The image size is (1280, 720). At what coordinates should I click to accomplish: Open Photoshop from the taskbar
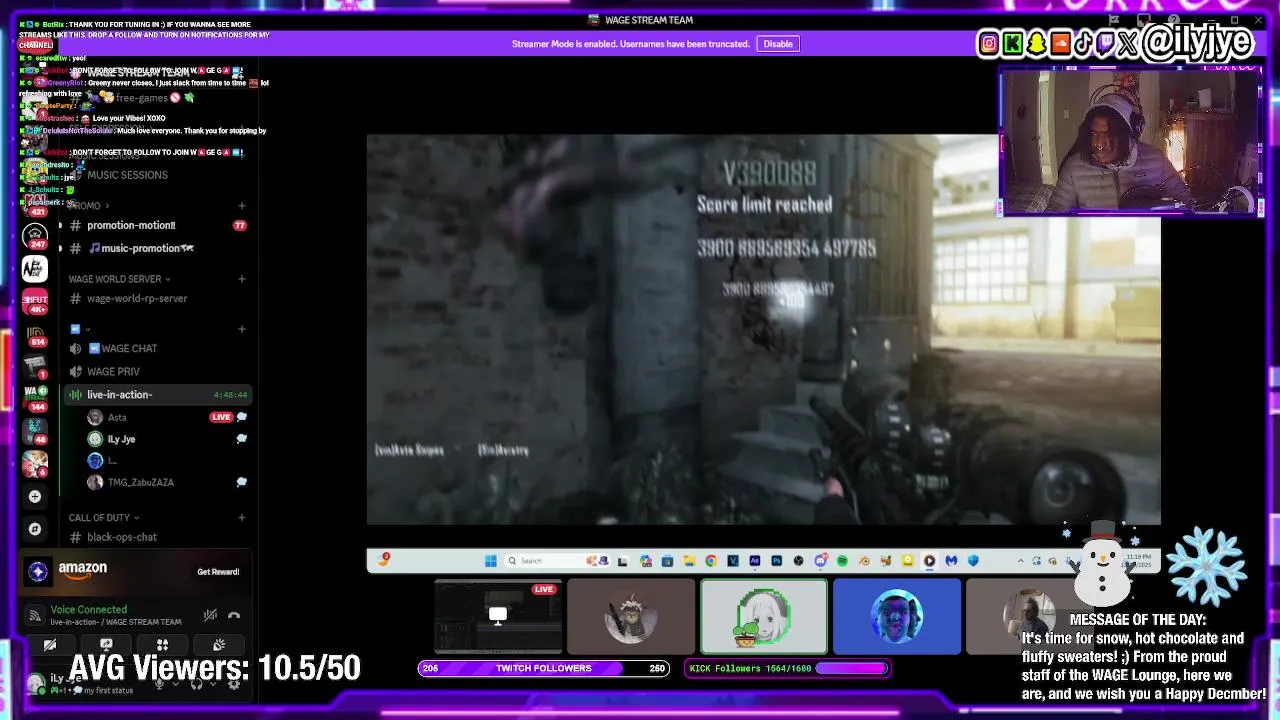pyautogui.click(x=777, y=561)
